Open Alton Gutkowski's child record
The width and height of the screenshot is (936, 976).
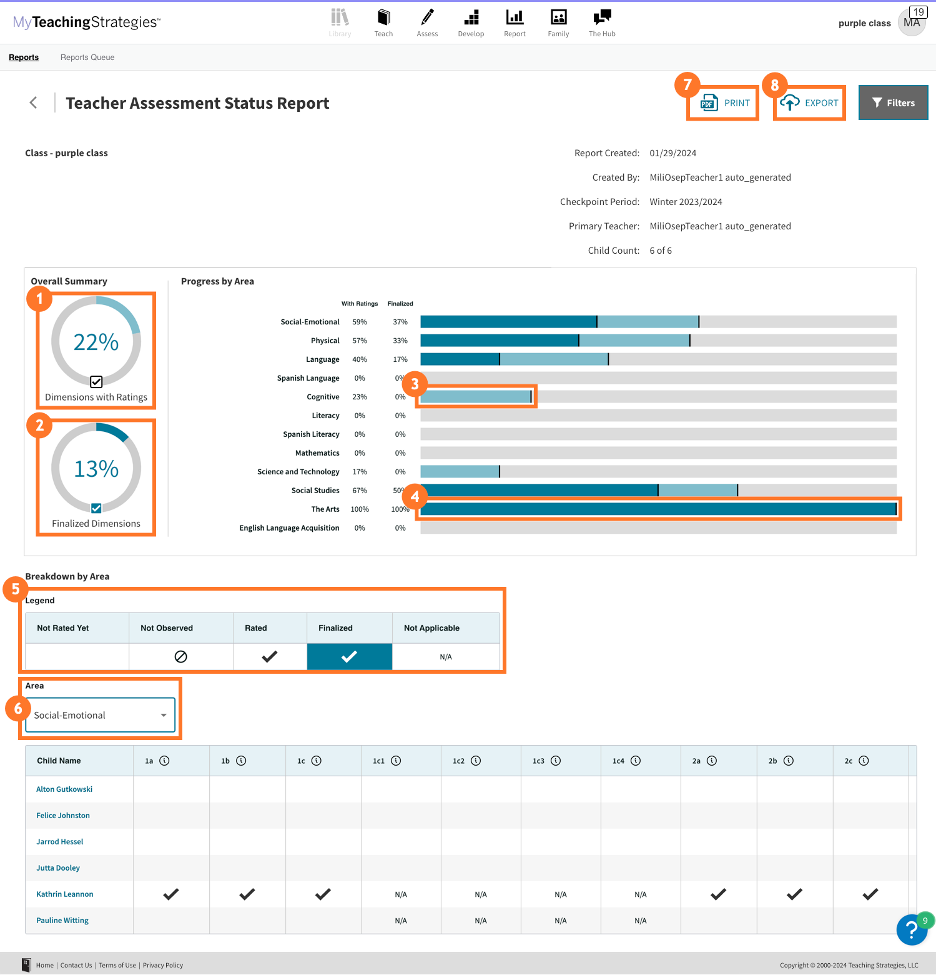(x=63, y=789)
